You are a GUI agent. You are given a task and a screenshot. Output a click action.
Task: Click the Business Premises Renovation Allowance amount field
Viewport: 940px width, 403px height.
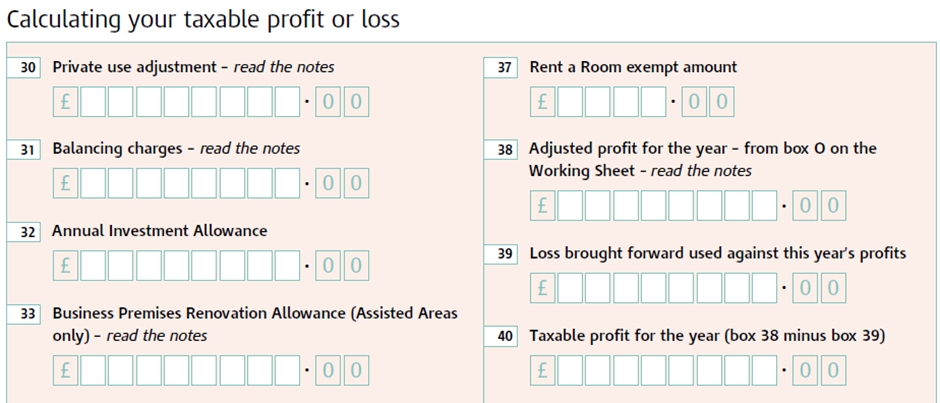[x=190, y=370]
